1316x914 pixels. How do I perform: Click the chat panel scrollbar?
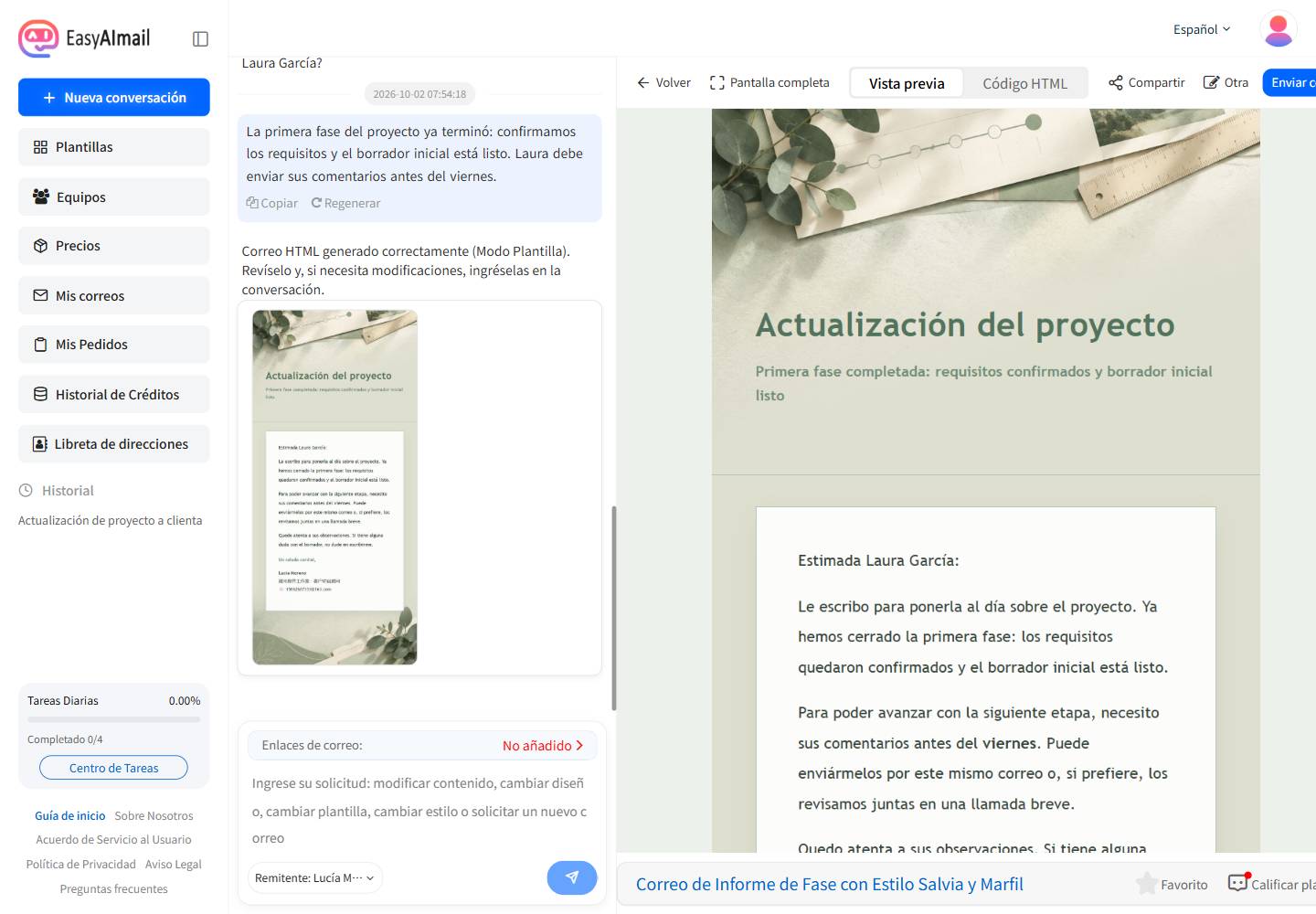pyautogui.click(x=614, y=608)
